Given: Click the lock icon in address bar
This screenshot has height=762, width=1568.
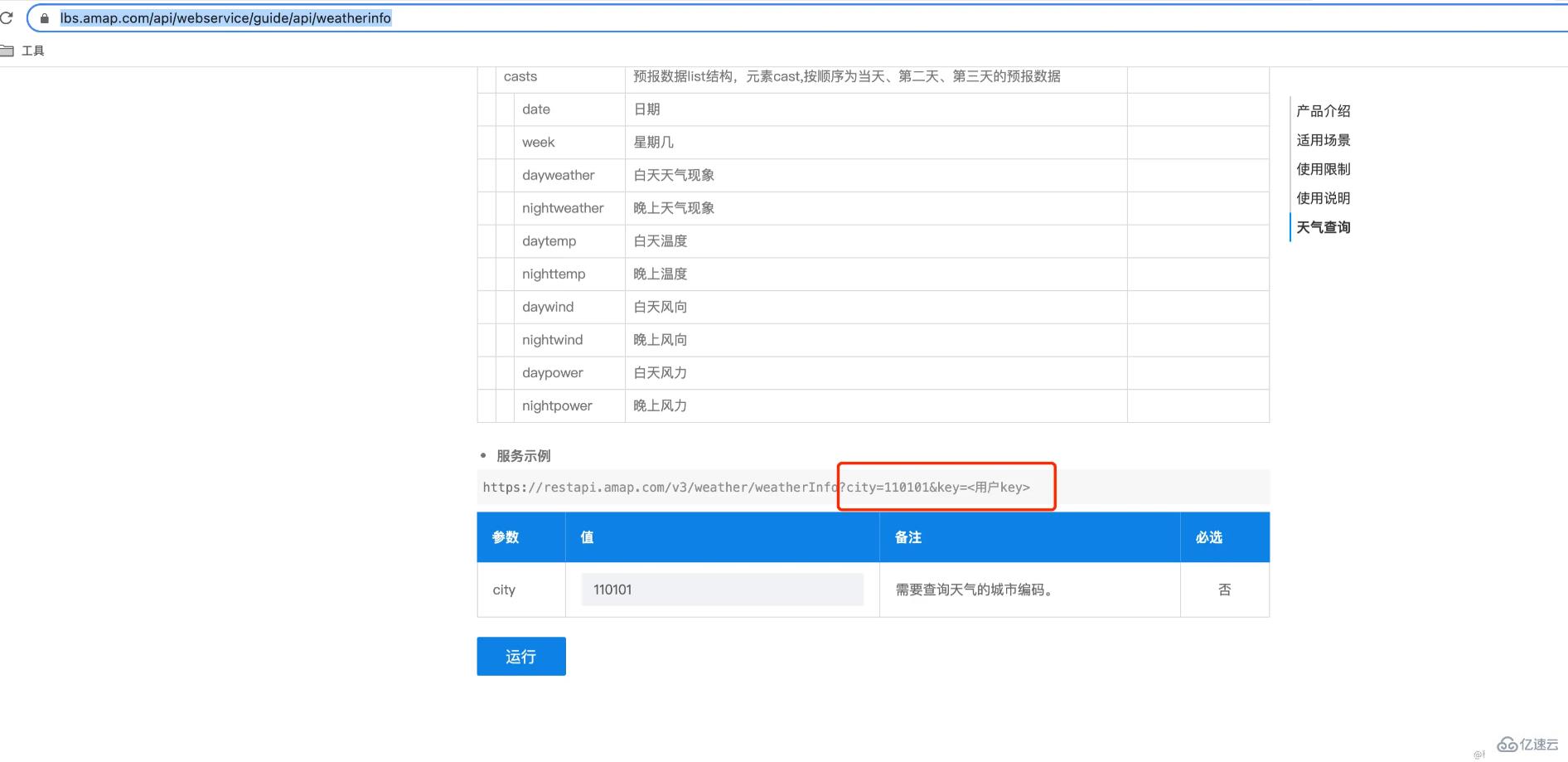Looking at the screenshot, I should pos(45,18).
